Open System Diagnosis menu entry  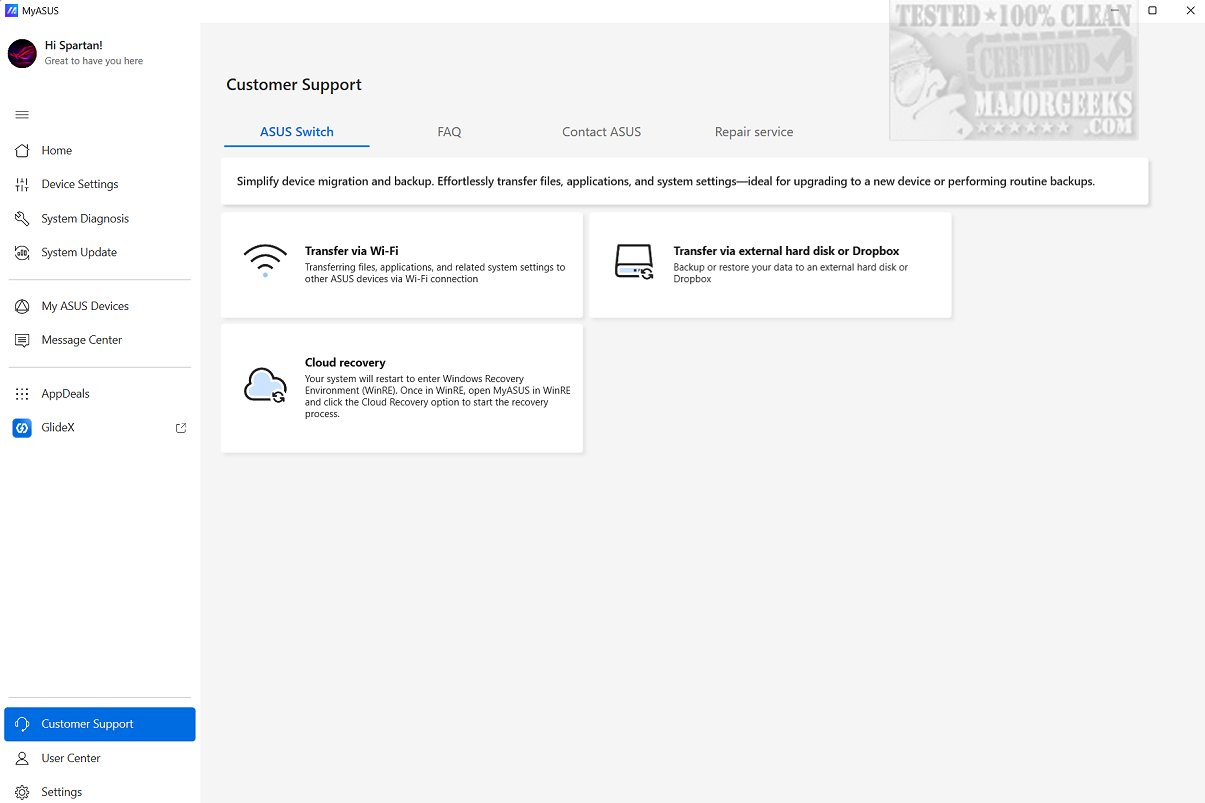(85, 218)
